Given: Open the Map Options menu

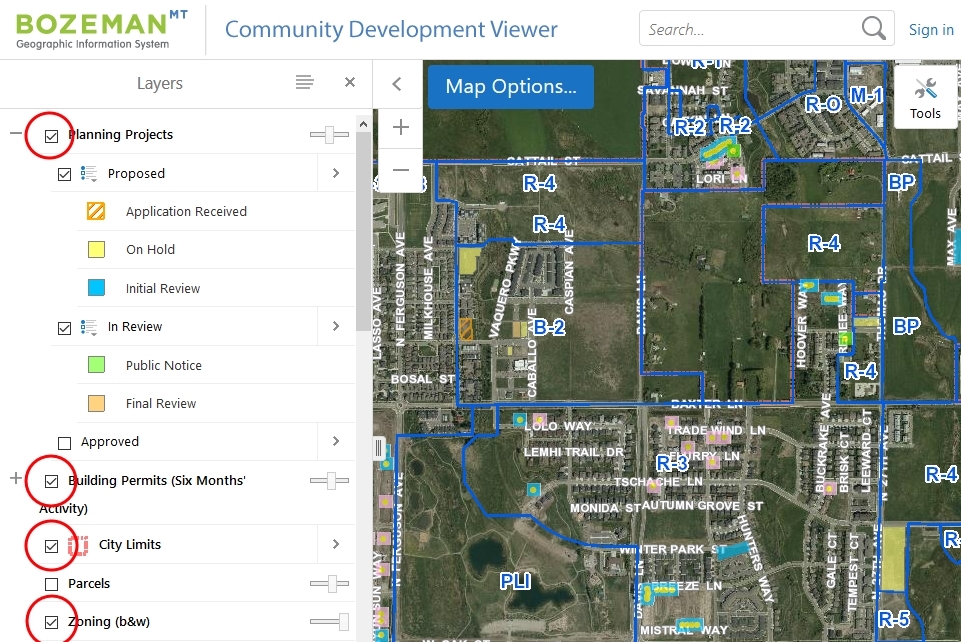Looking at the screenshot, I should coord(510,87).
